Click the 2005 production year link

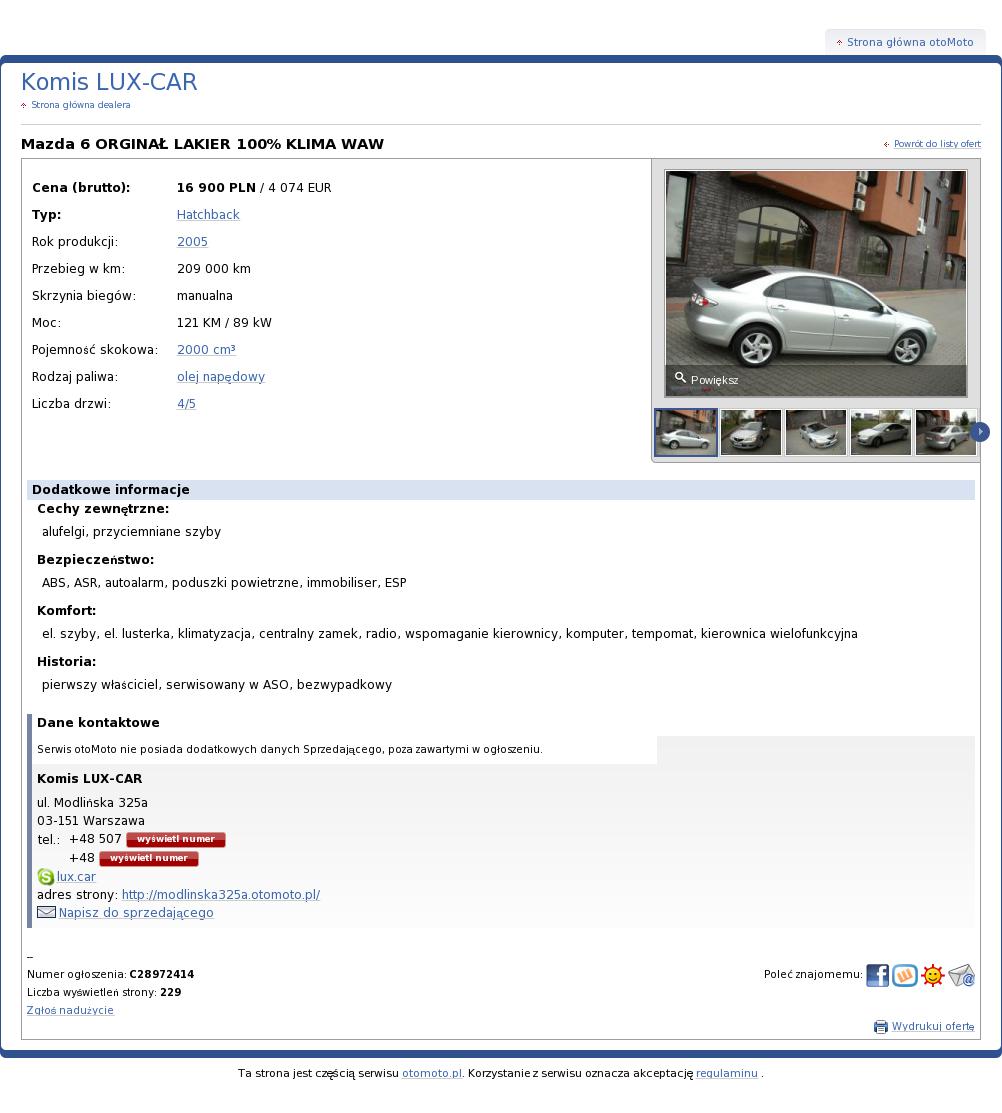click(x=192, y=241)
